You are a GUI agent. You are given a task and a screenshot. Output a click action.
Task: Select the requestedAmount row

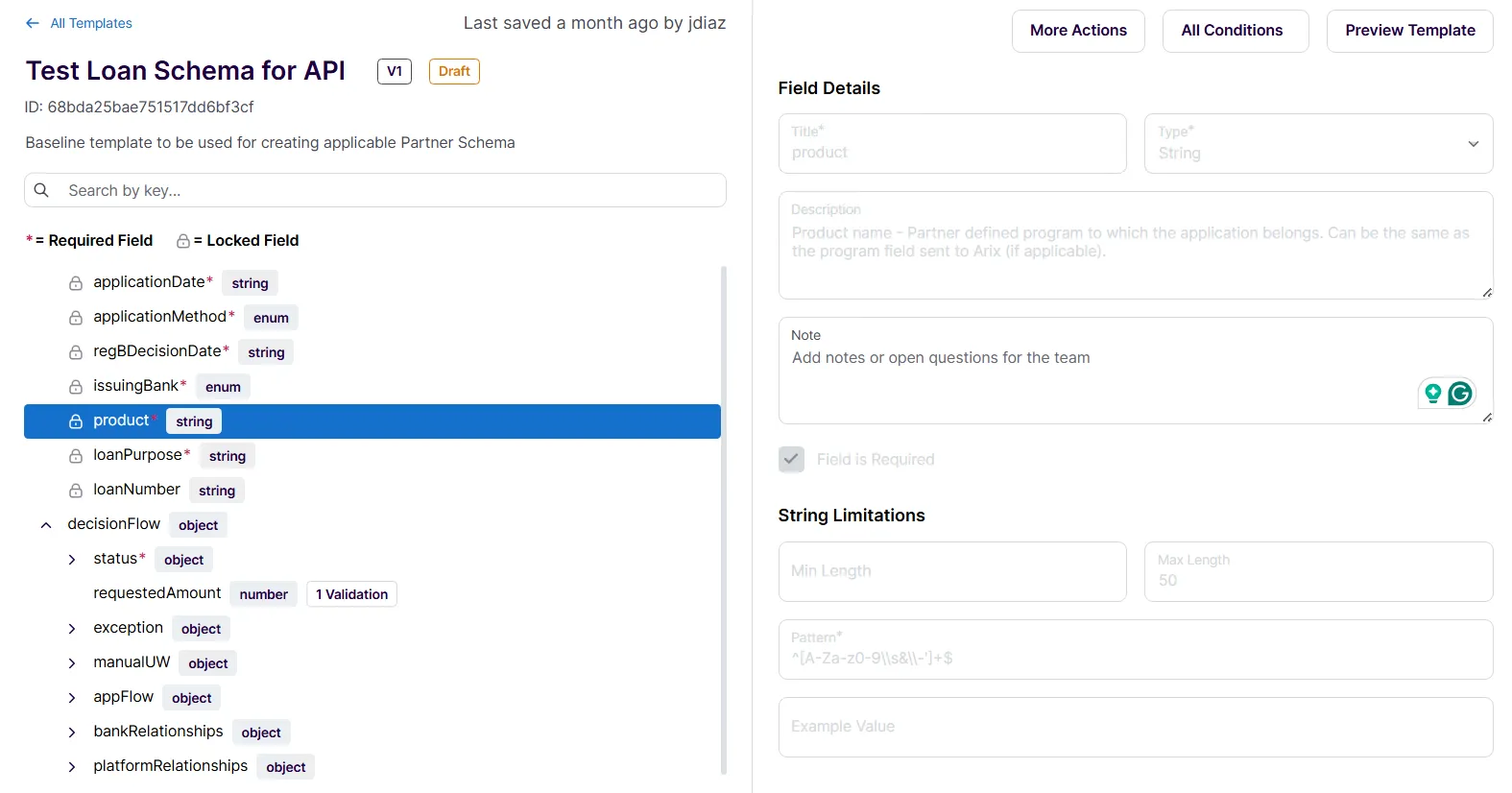click(x=372, y=594)
